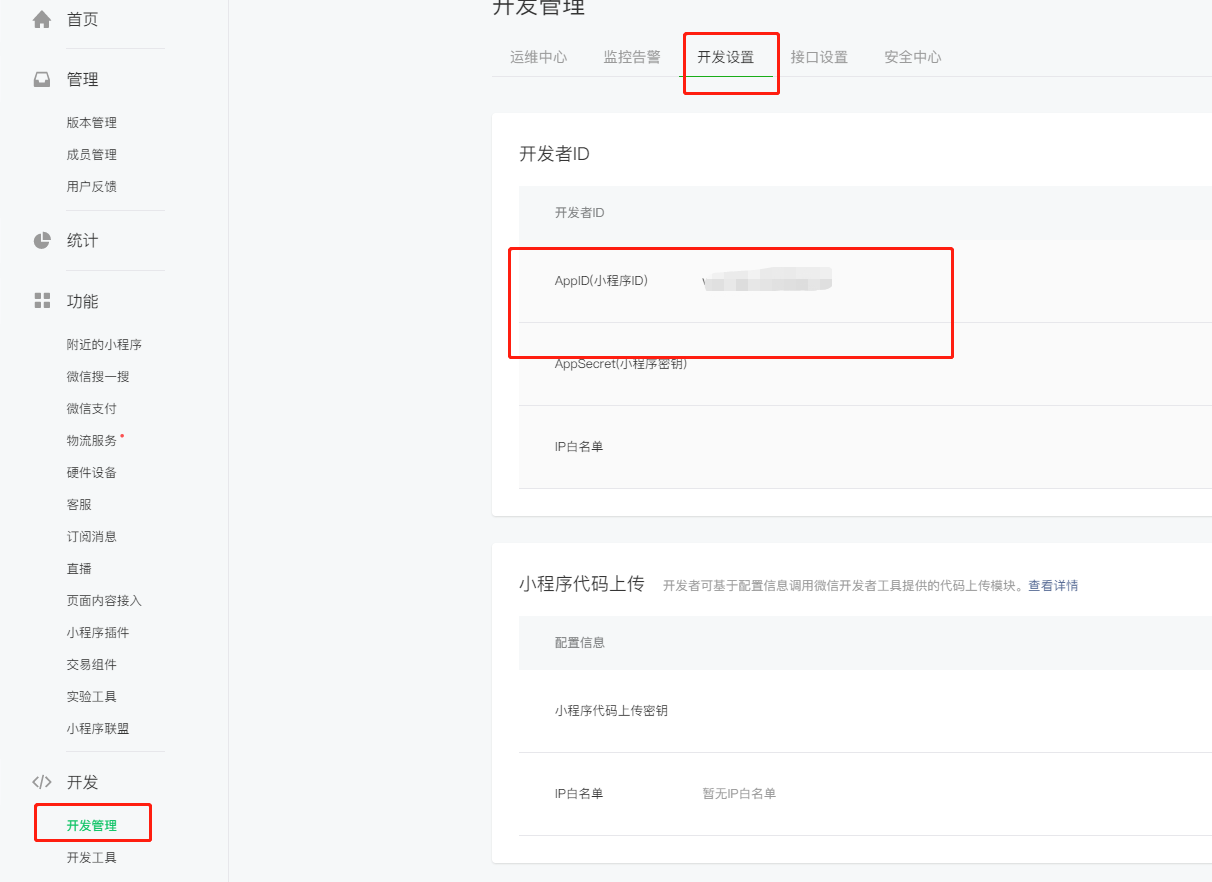The height and width of the screenshot is (882, 1212).
Task: Select the 开发设置 tab
Action: click(x=726, y=57)
